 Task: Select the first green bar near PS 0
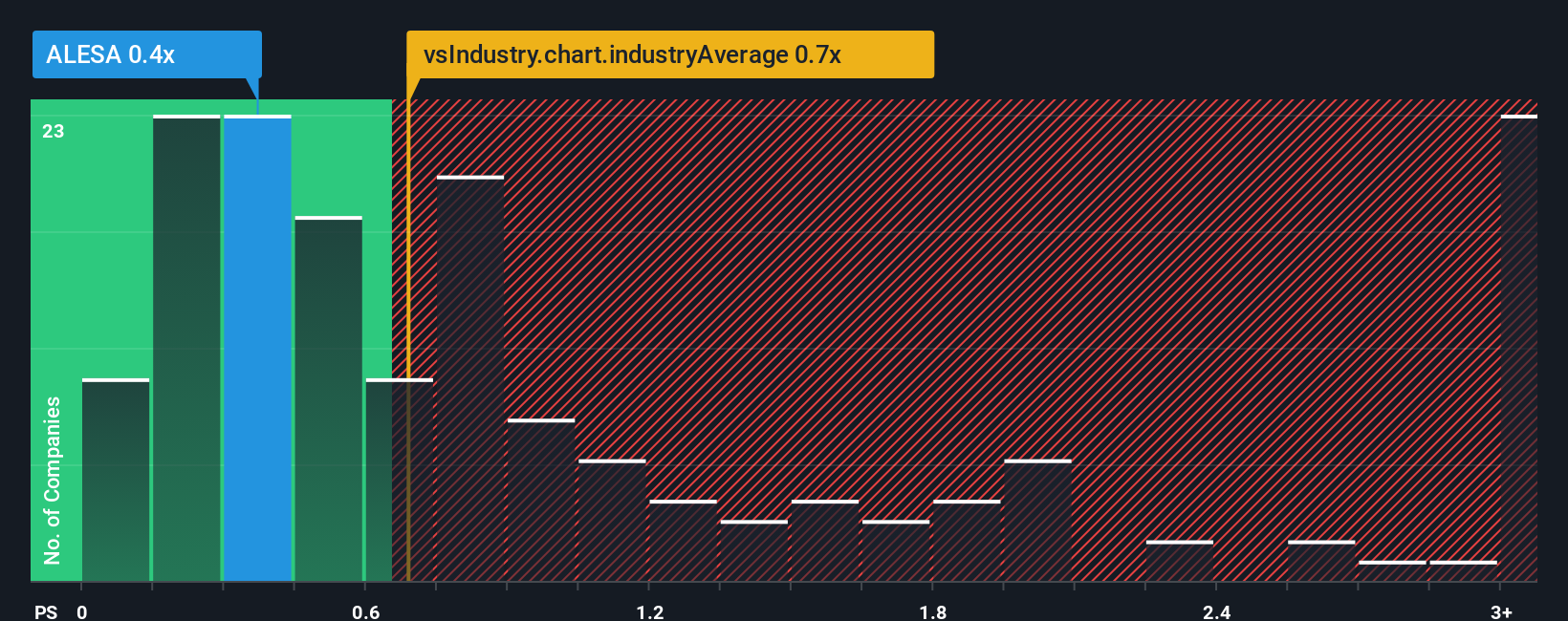[116, 481]
